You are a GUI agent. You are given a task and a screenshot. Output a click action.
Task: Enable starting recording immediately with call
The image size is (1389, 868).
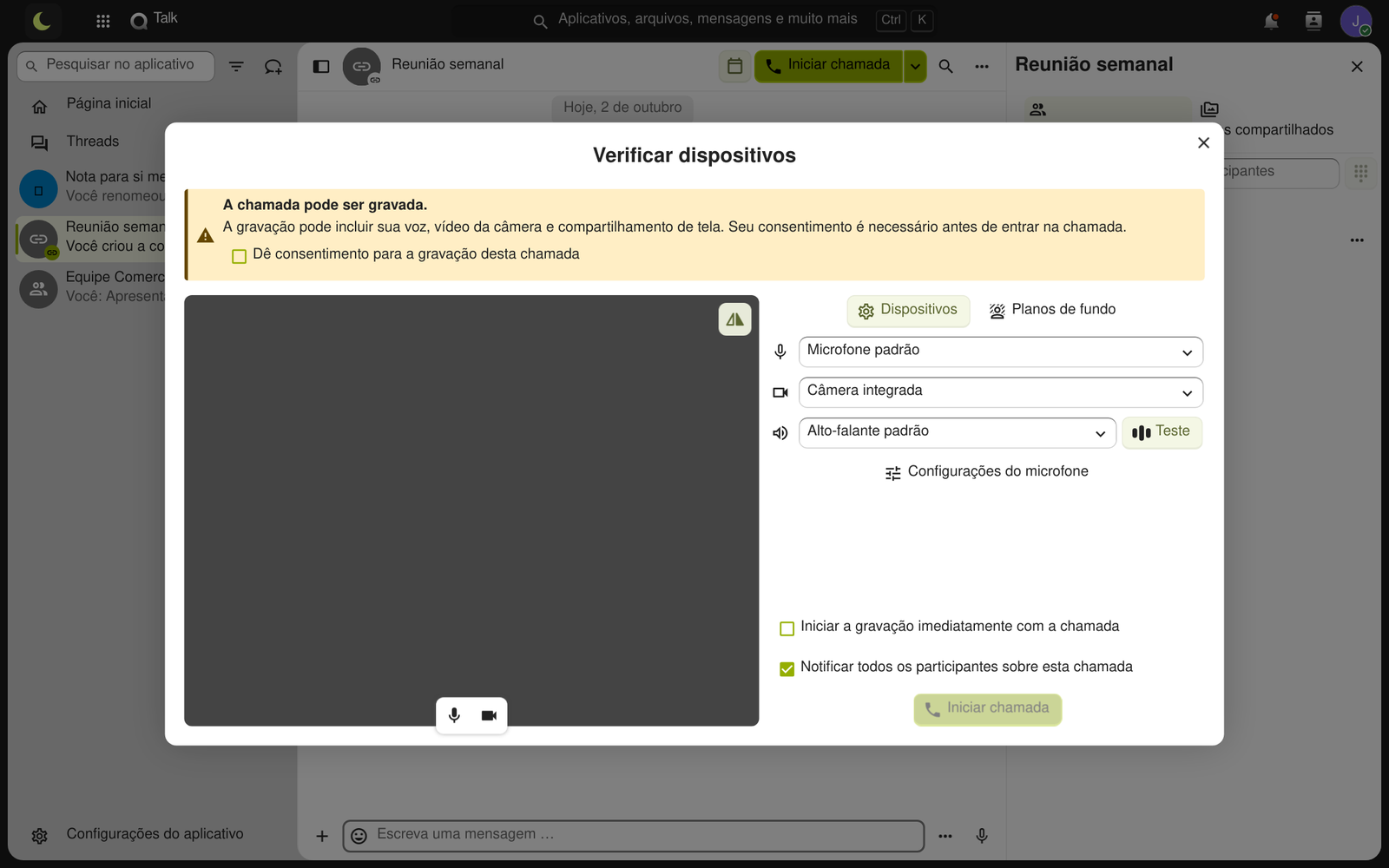pyautogui.click(x=787, y=628)
